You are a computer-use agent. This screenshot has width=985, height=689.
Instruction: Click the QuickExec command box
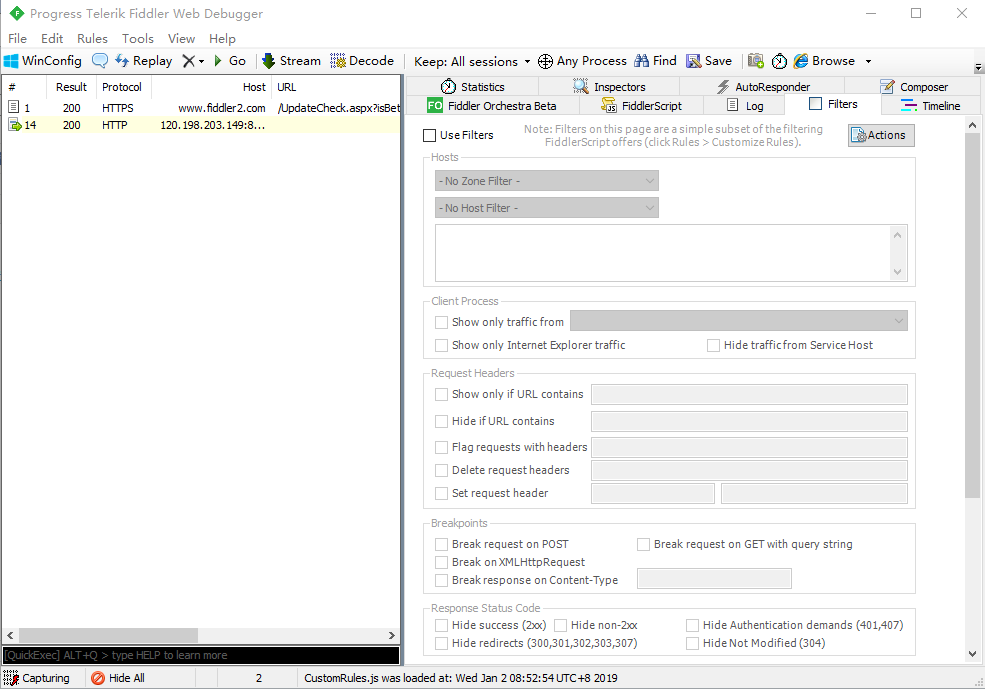(x=201, y=655)
